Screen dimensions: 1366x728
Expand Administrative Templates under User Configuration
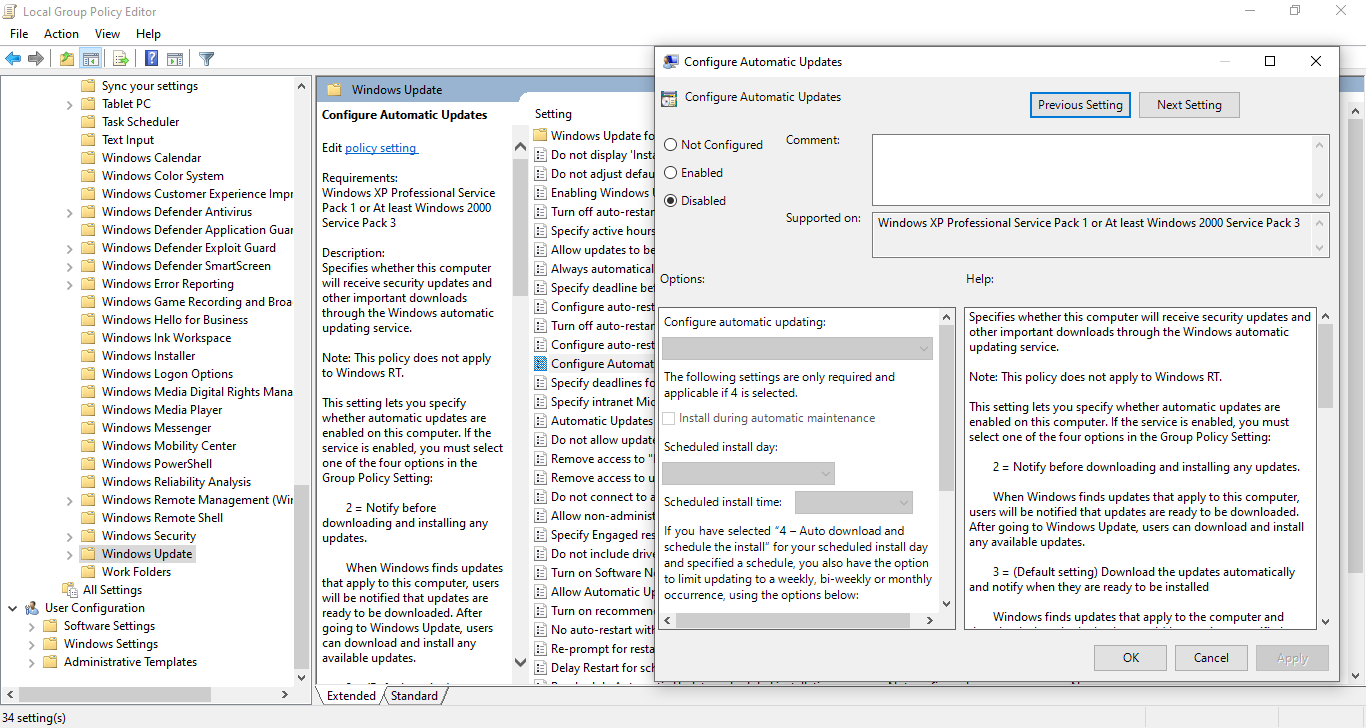31,662
